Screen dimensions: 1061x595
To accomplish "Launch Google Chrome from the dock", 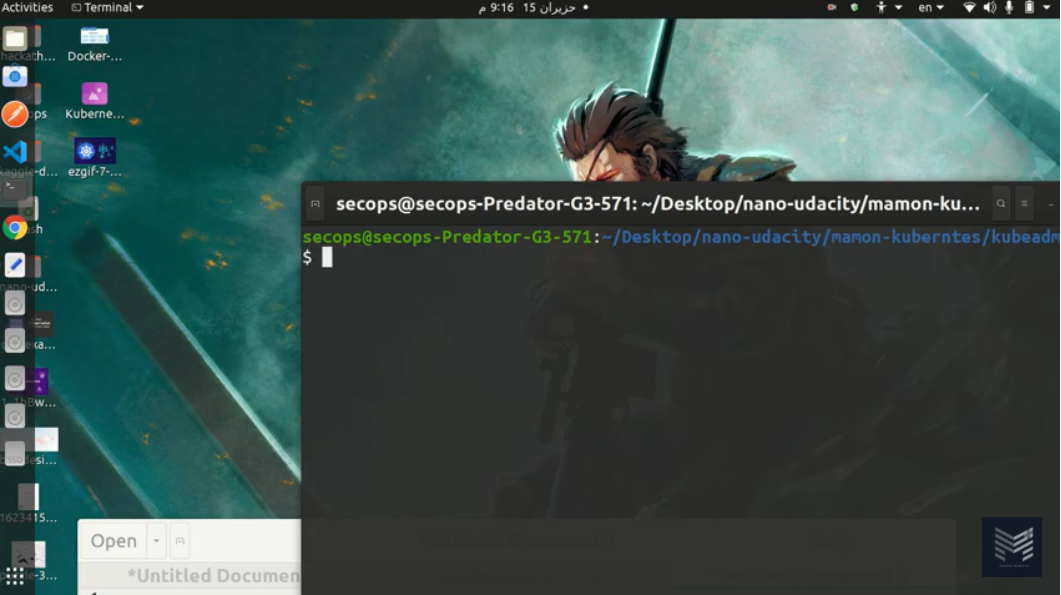I will (x=14, y=228).
